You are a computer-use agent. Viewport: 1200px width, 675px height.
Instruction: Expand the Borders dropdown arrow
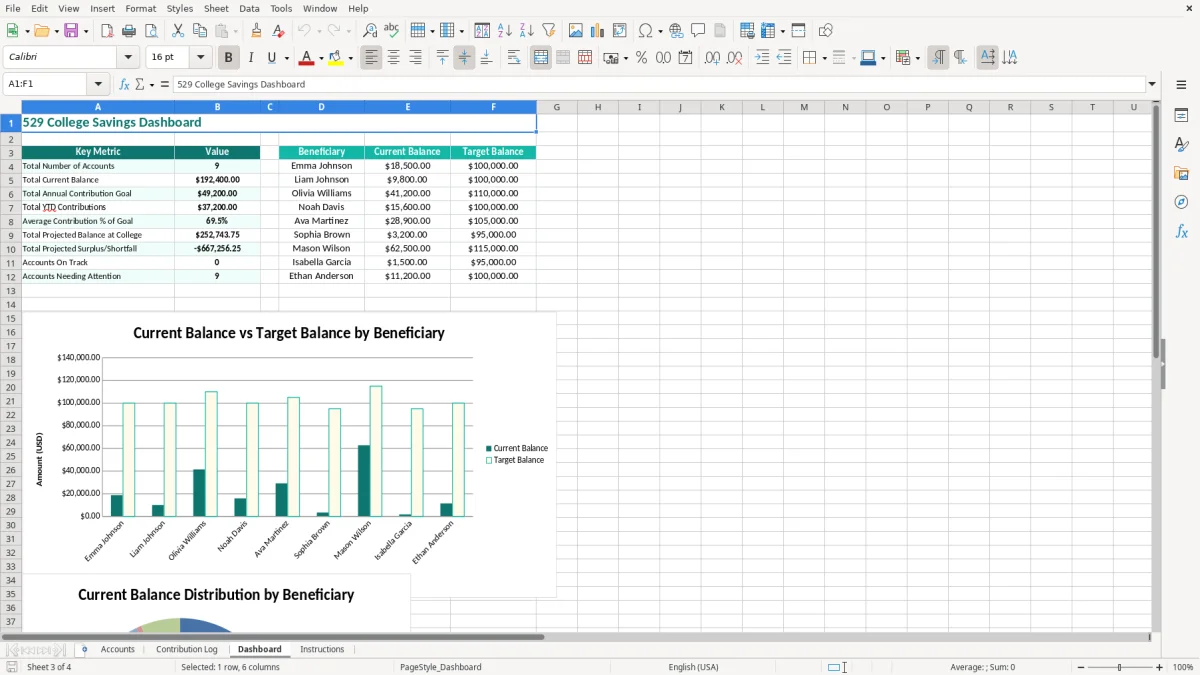(825, 58)
